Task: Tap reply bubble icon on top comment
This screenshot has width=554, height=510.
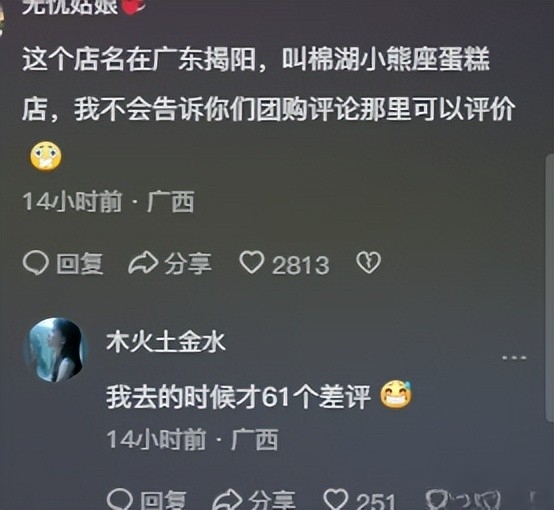Action: pyautogui.click(x=35, y=263)
